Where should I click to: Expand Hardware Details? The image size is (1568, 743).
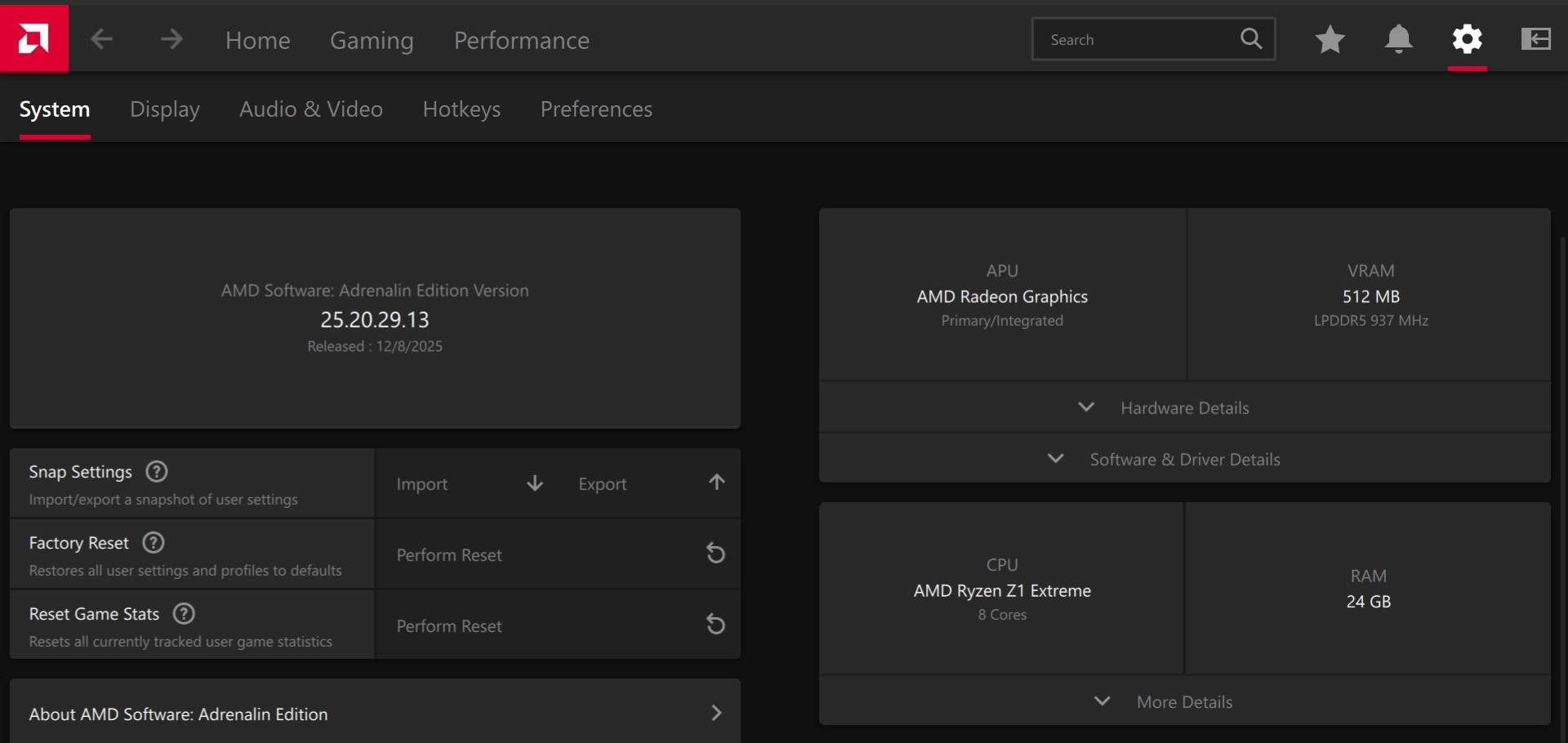point(1185,407)
